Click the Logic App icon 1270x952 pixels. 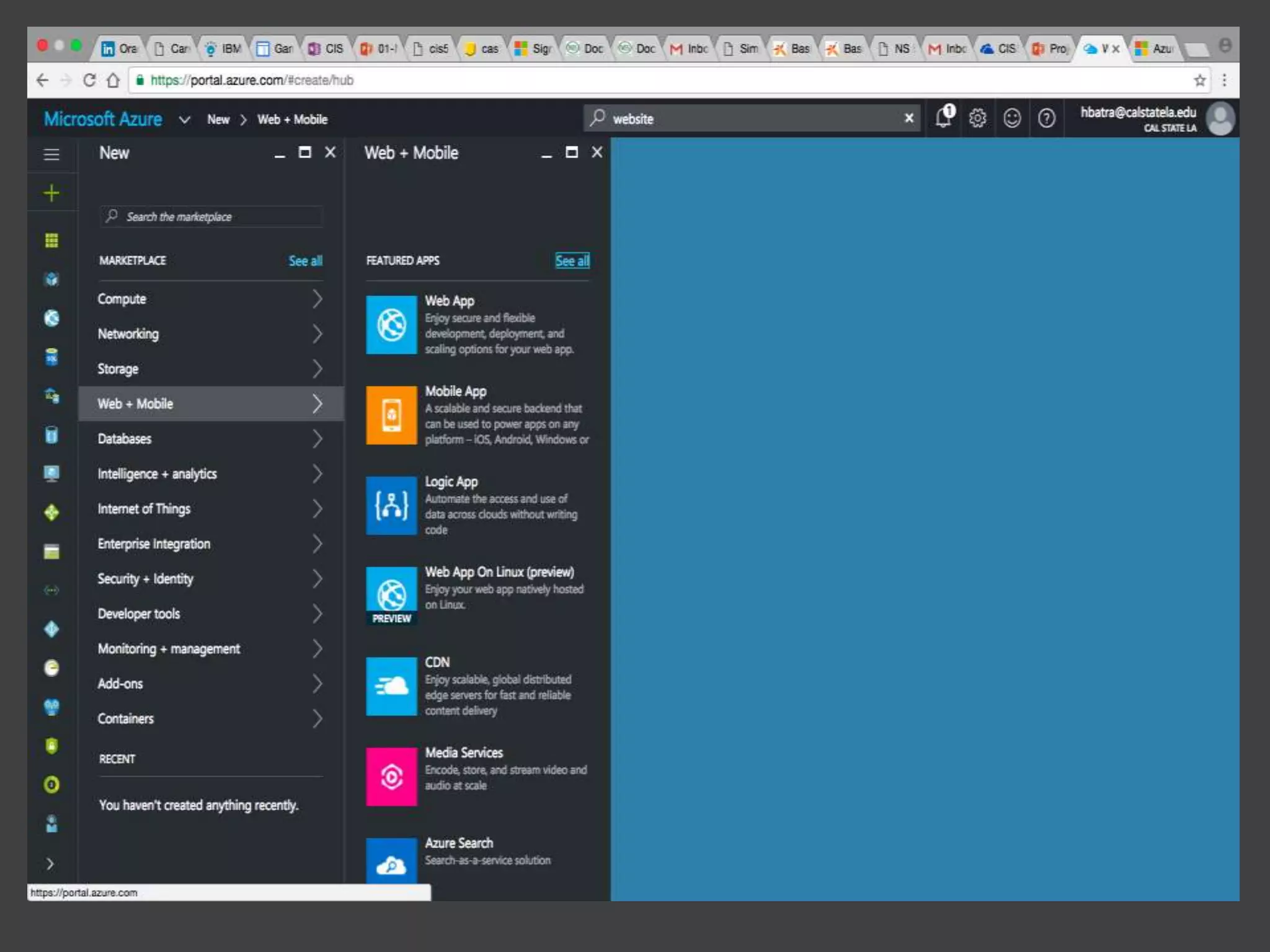coord(391,506)
